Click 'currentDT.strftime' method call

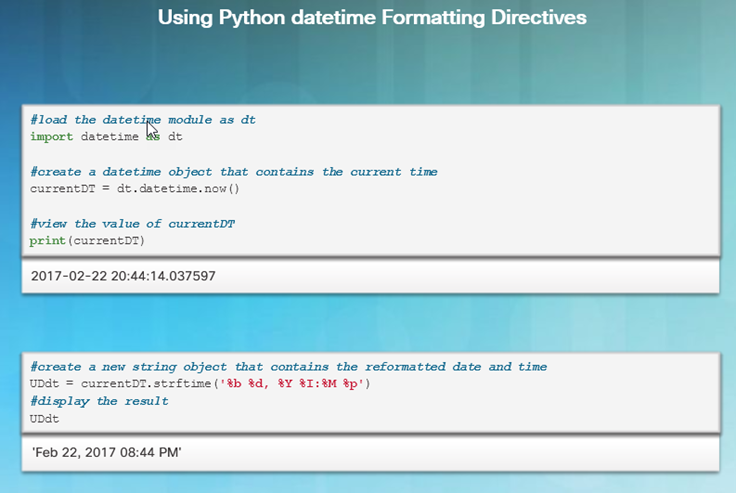(x=146, y=384)
